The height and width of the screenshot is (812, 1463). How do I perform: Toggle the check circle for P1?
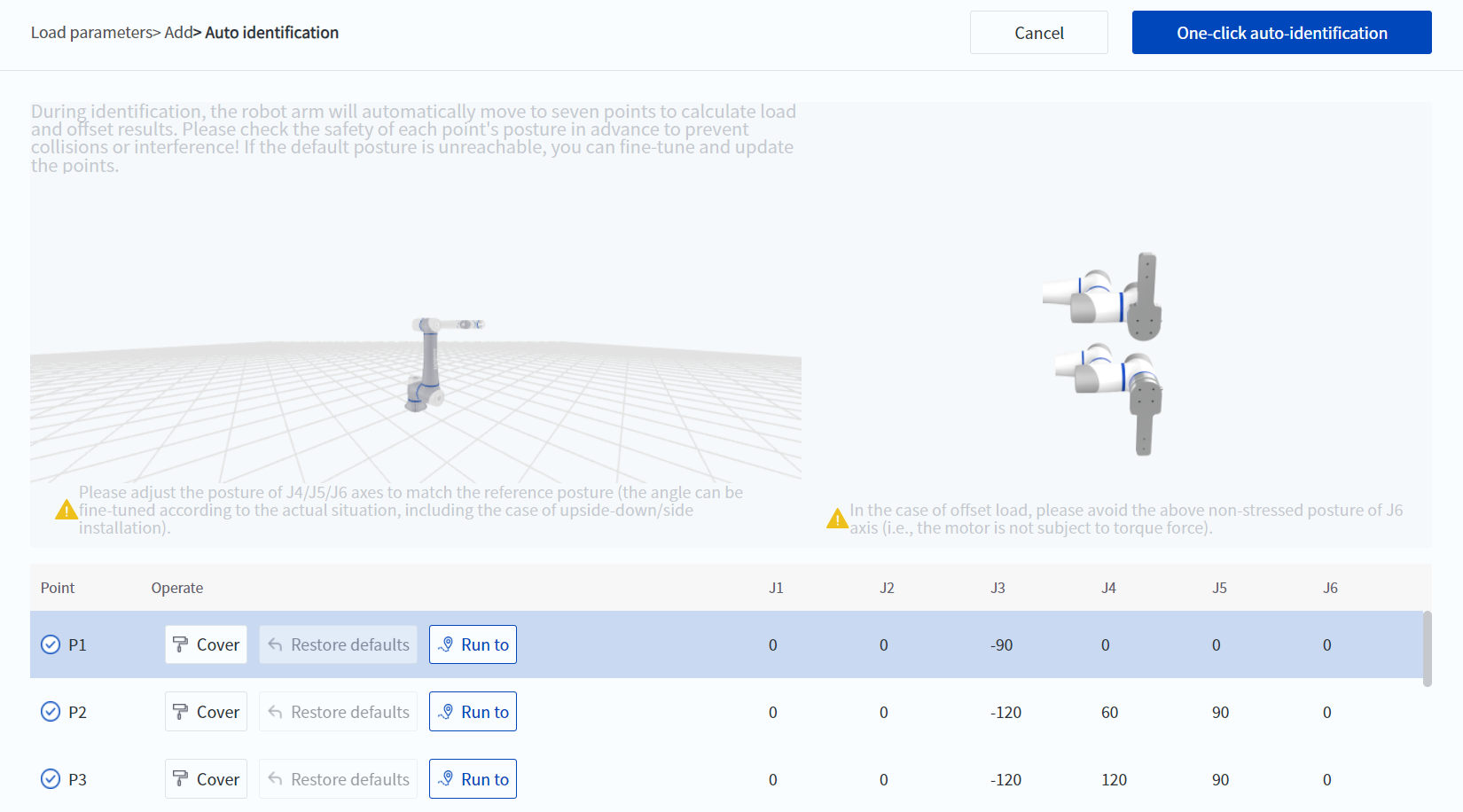click(x=51, y=644)
